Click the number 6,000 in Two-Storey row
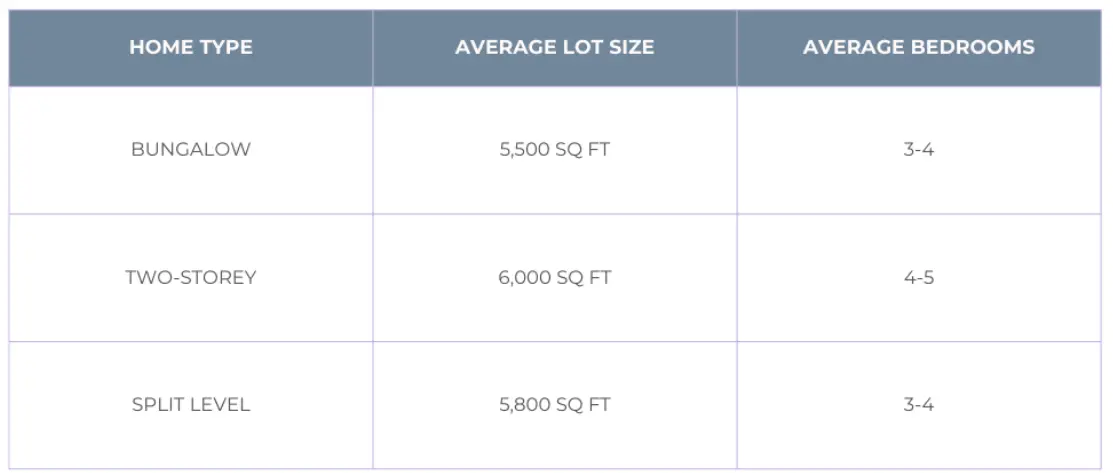Screen dimensions: 1113x473 tap(523, 277)
